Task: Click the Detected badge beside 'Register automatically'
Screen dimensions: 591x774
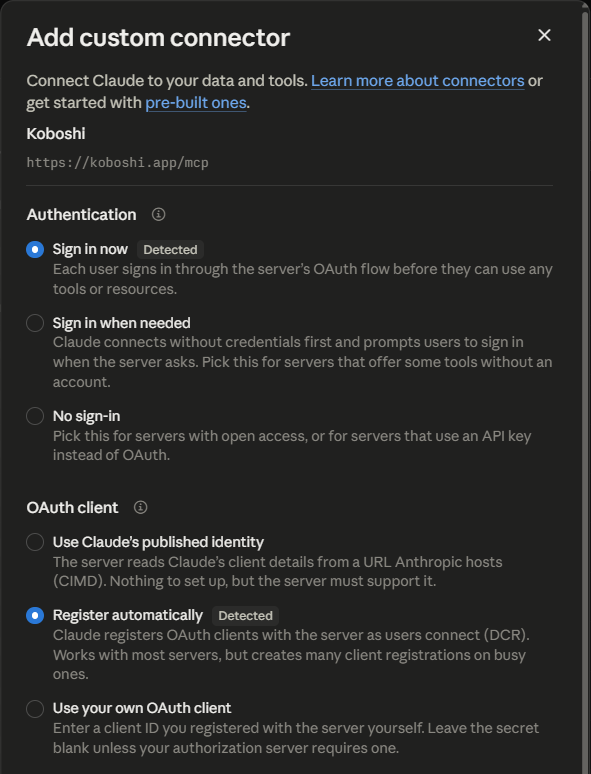Action: pyautogui.click(x=245, y=616)
